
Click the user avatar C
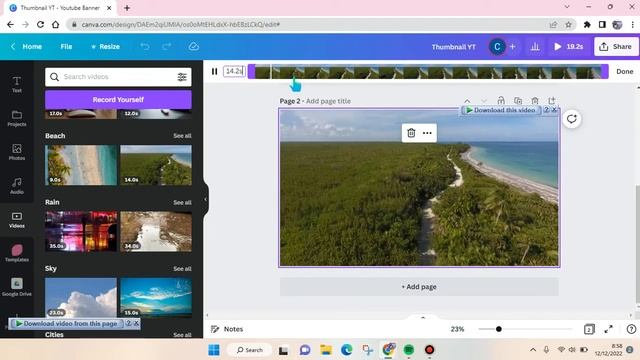click(497, 47)
